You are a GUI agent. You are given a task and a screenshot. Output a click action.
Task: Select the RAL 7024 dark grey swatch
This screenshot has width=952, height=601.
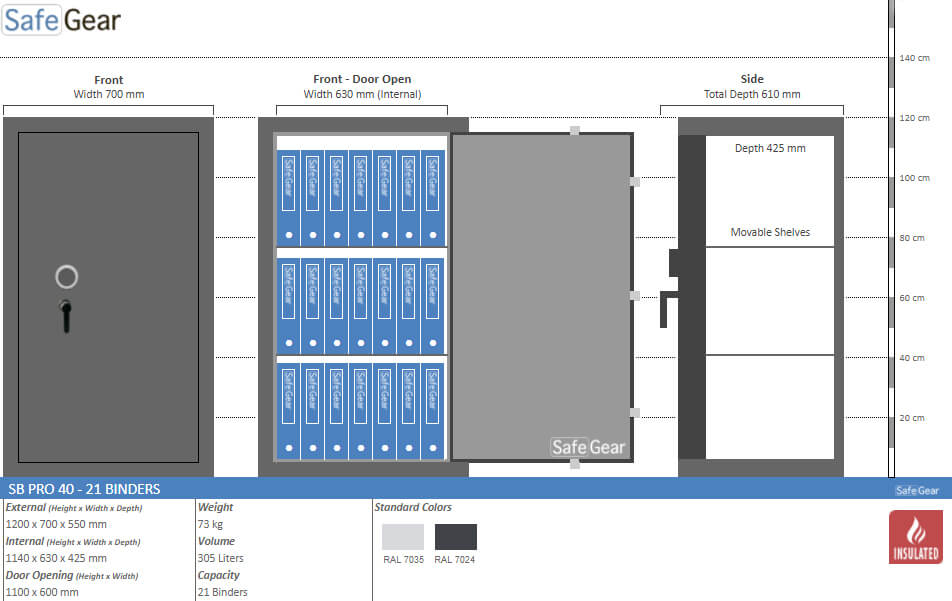(x=455, y=537)
